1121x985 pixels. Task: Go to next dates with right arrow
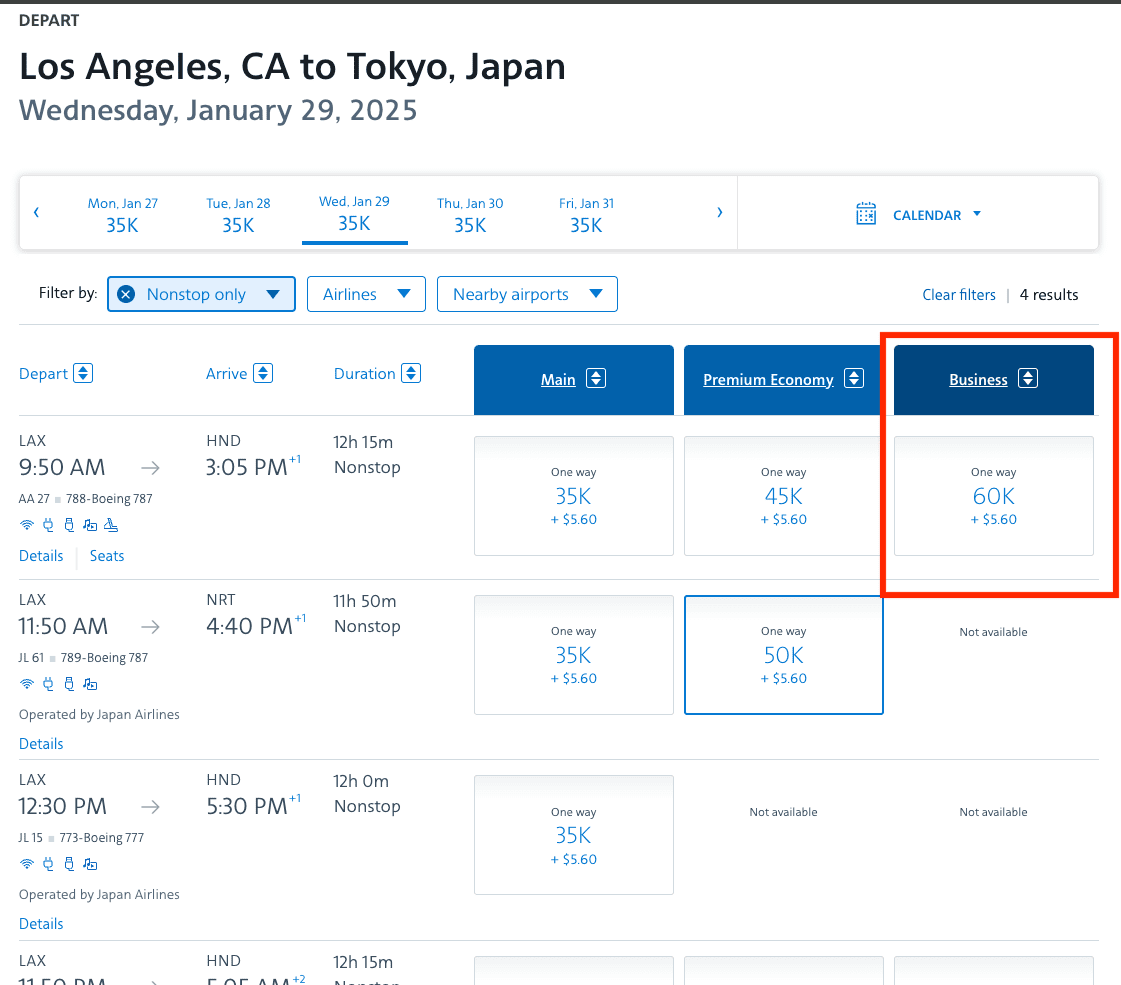point(719,212)
